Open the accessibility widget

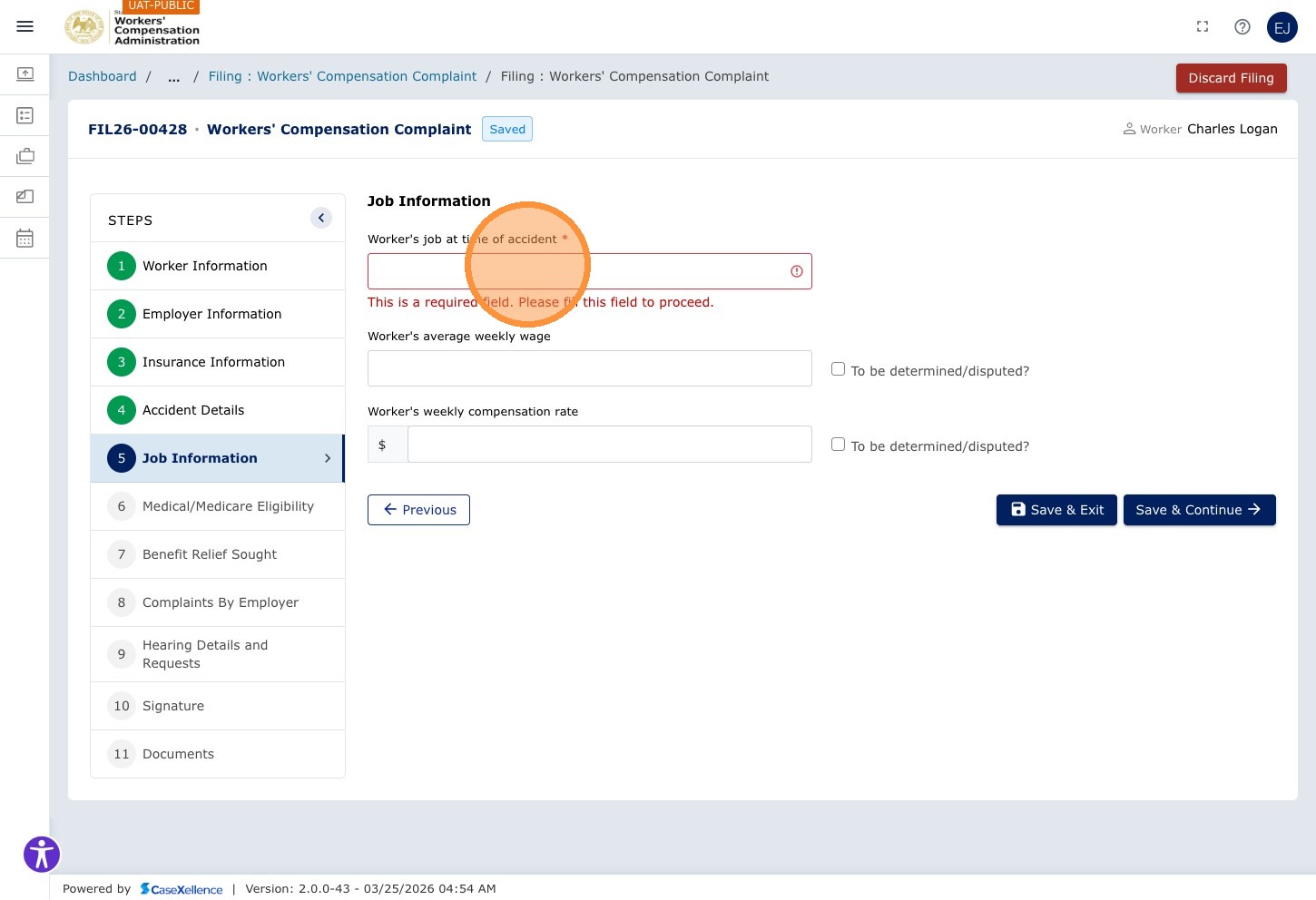coord(42,854)
